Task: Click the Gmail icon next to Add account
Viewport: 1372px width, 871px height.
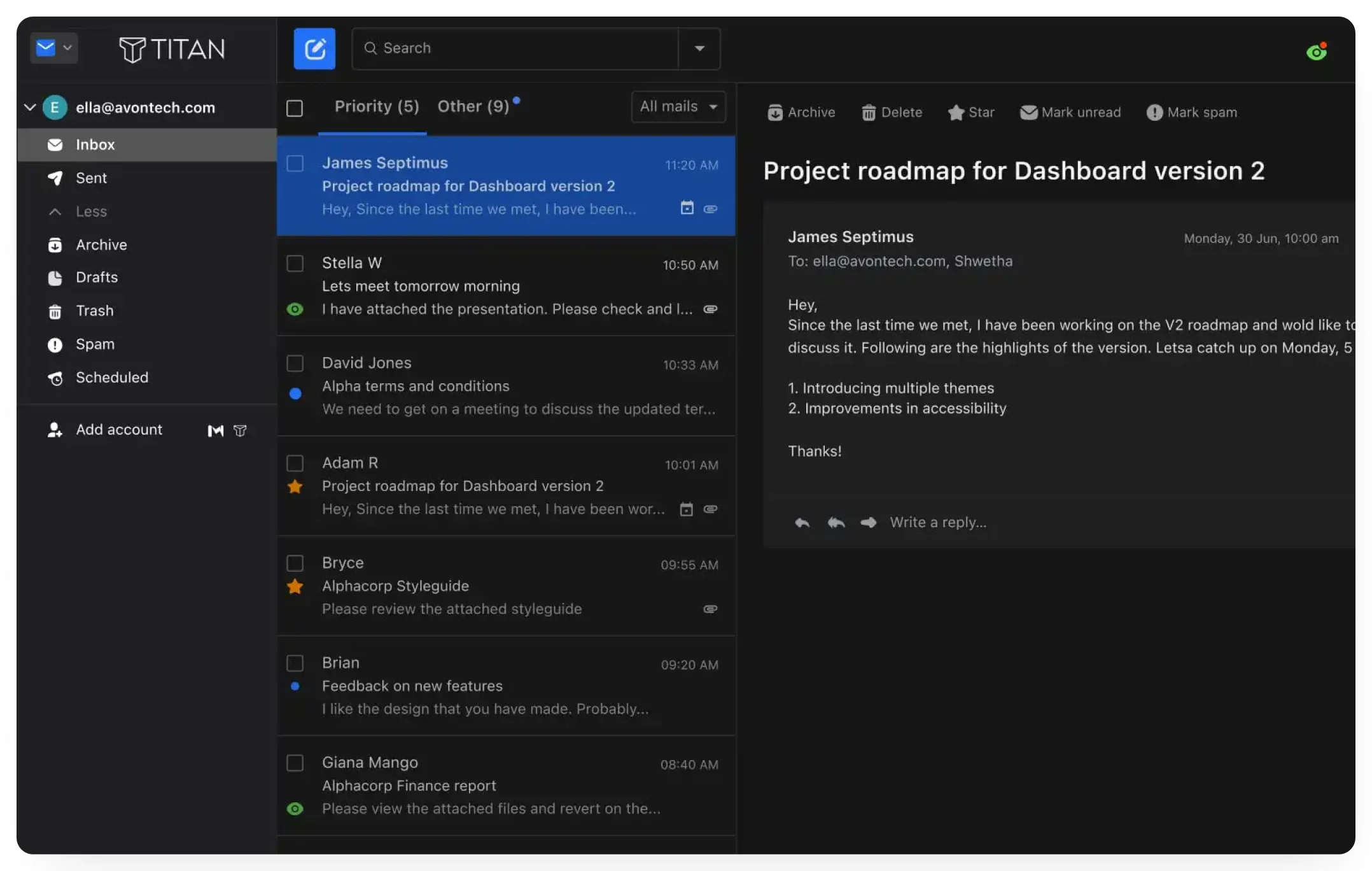Action: point(216,431)
